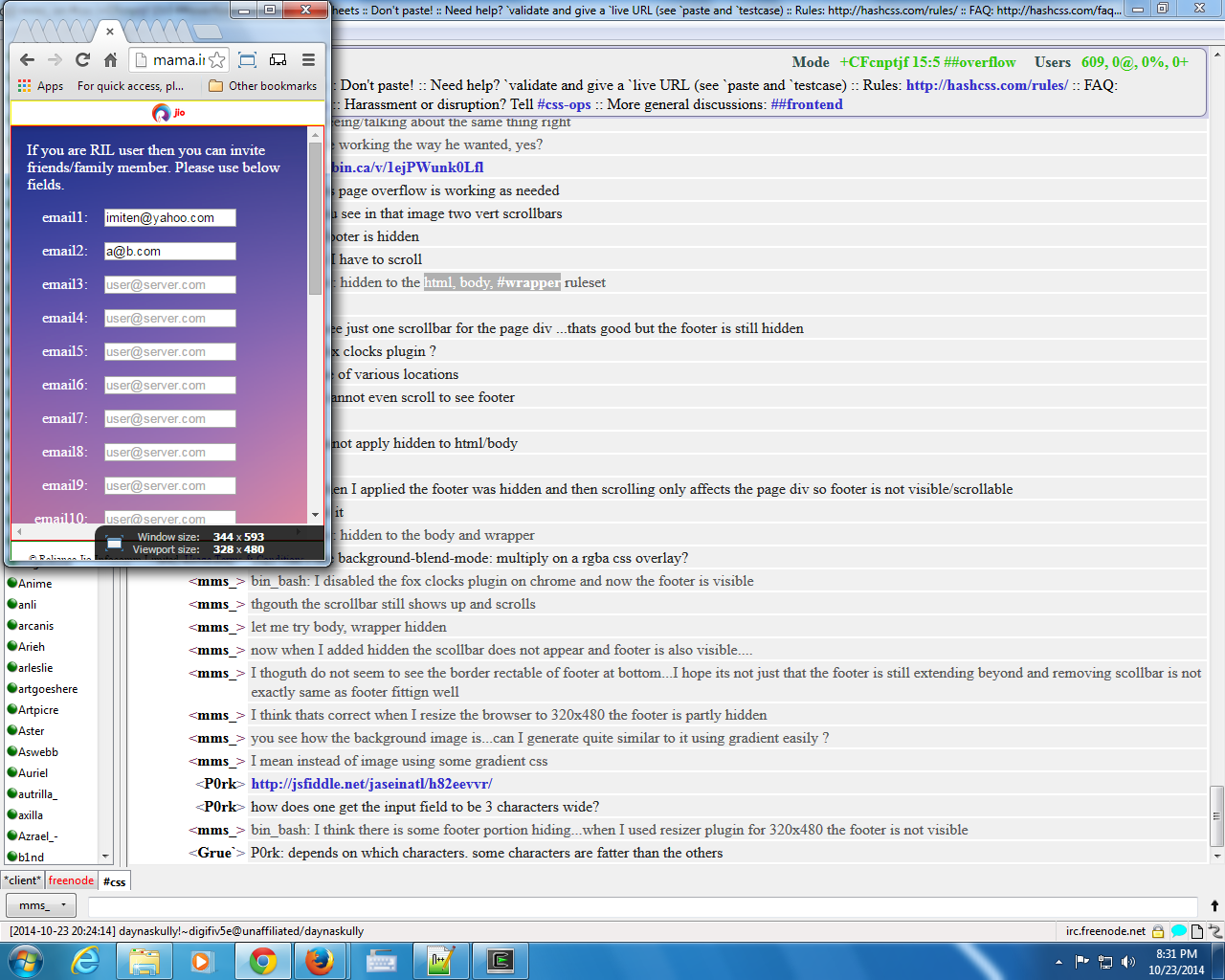1225x980 pixels.
Task: Click the email5 input field
Action: [170, 352]
